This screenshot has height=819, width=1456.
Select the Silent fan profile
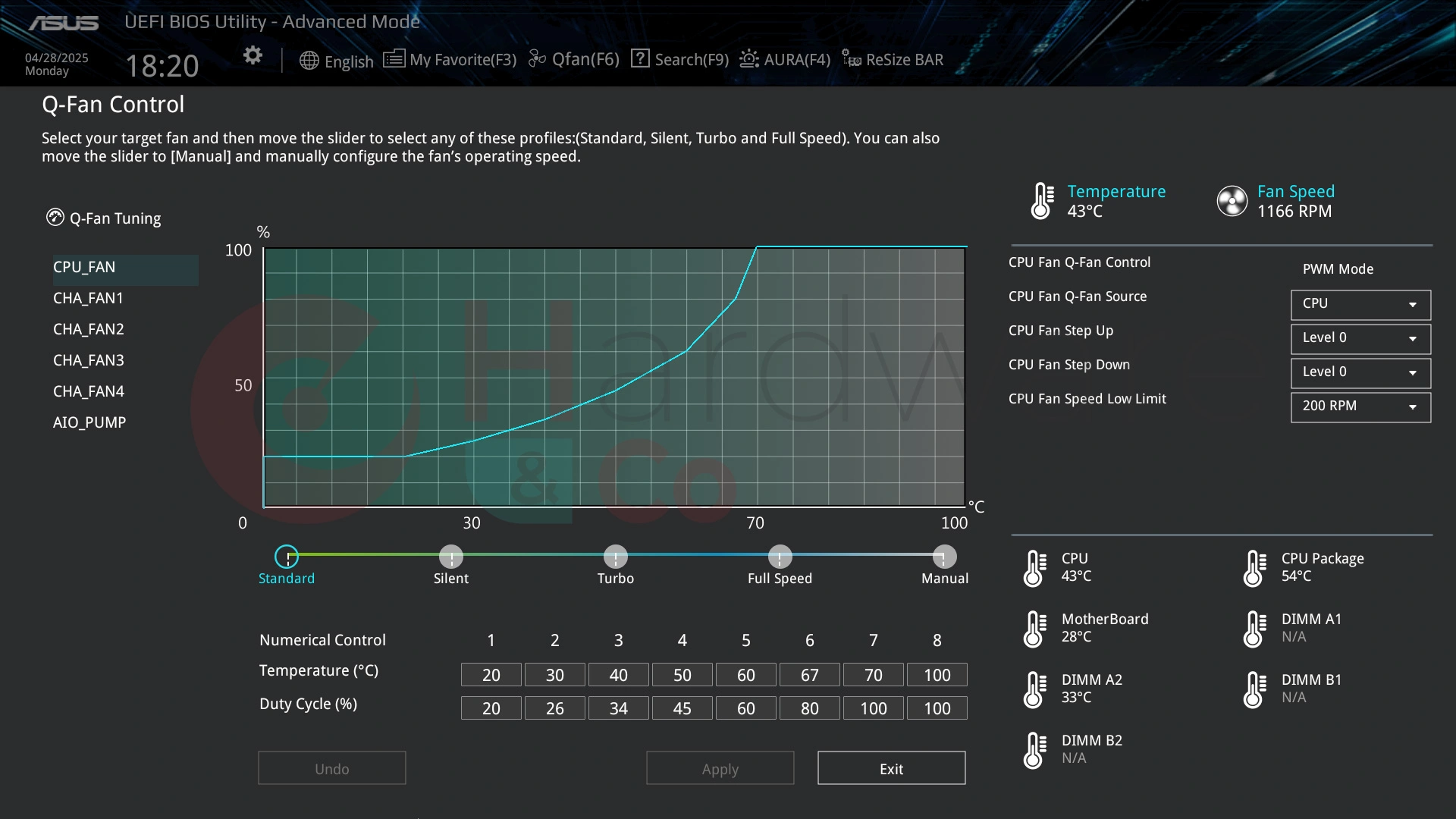tap(451, 557)
